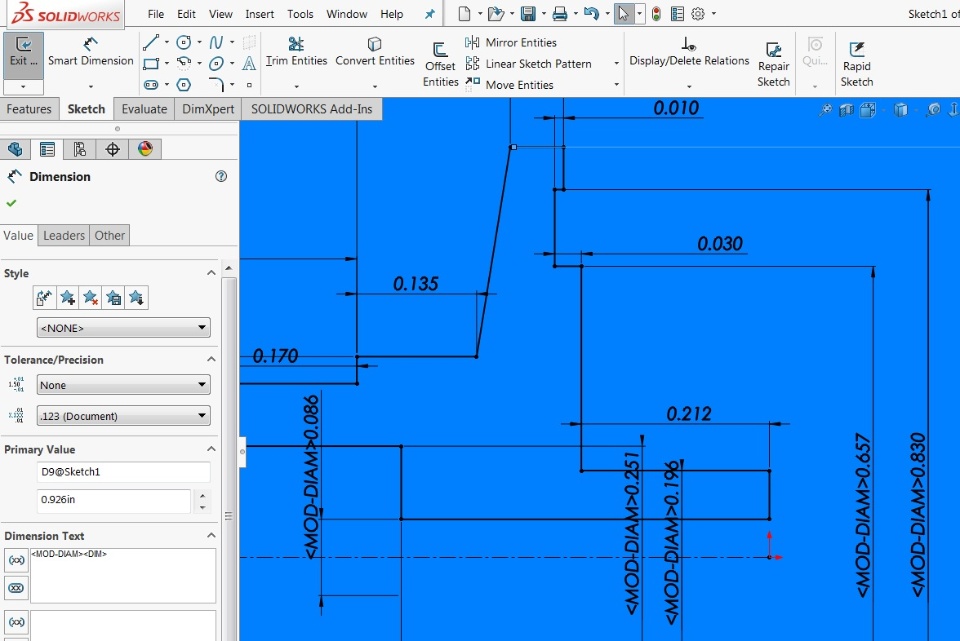The height and width of the screenshot is (641, 960).
Task: Click Move Entities
Action: (509, 84)
